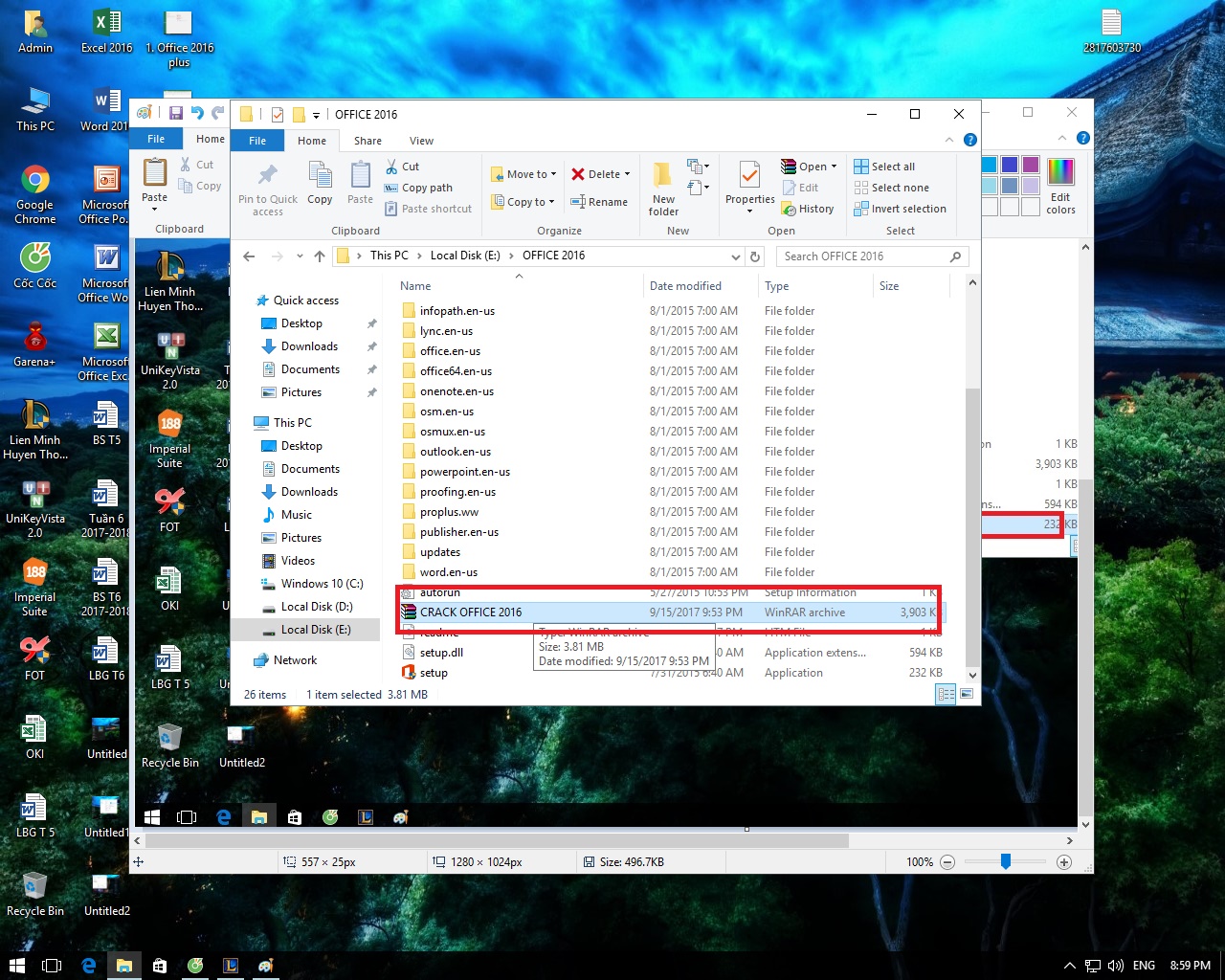Expand the Open button dropdown arrow
1225x980 pixels.
click(834, 167)
